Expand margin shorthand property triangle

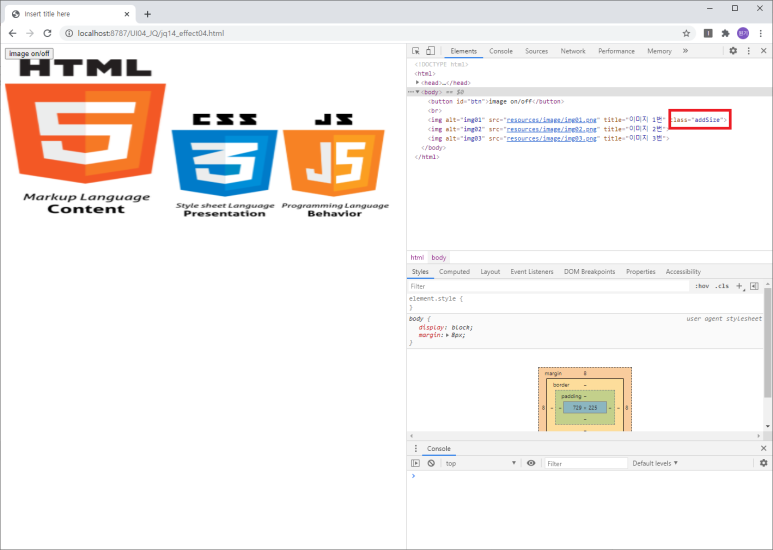click(x=447, y=335)
